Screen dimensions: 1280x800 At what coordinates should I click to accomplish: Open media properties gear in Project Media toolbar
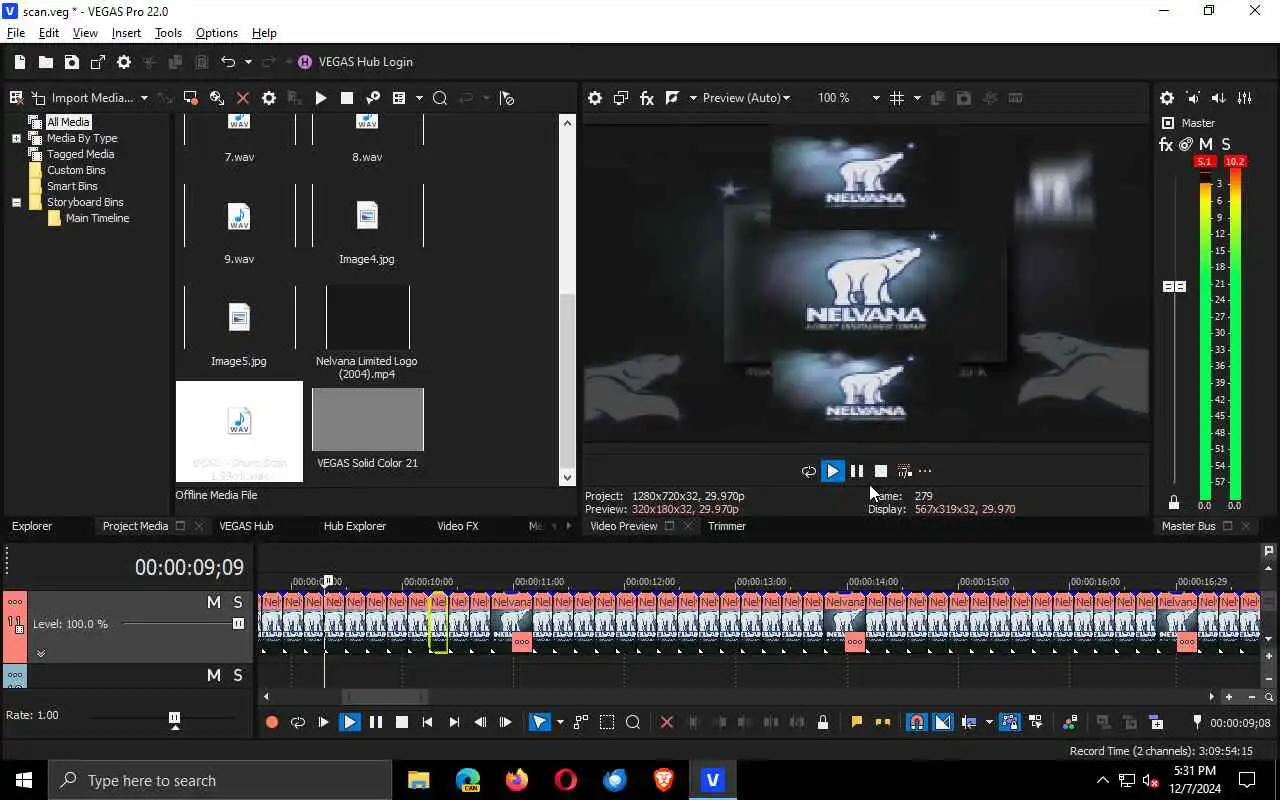point(269,98)
